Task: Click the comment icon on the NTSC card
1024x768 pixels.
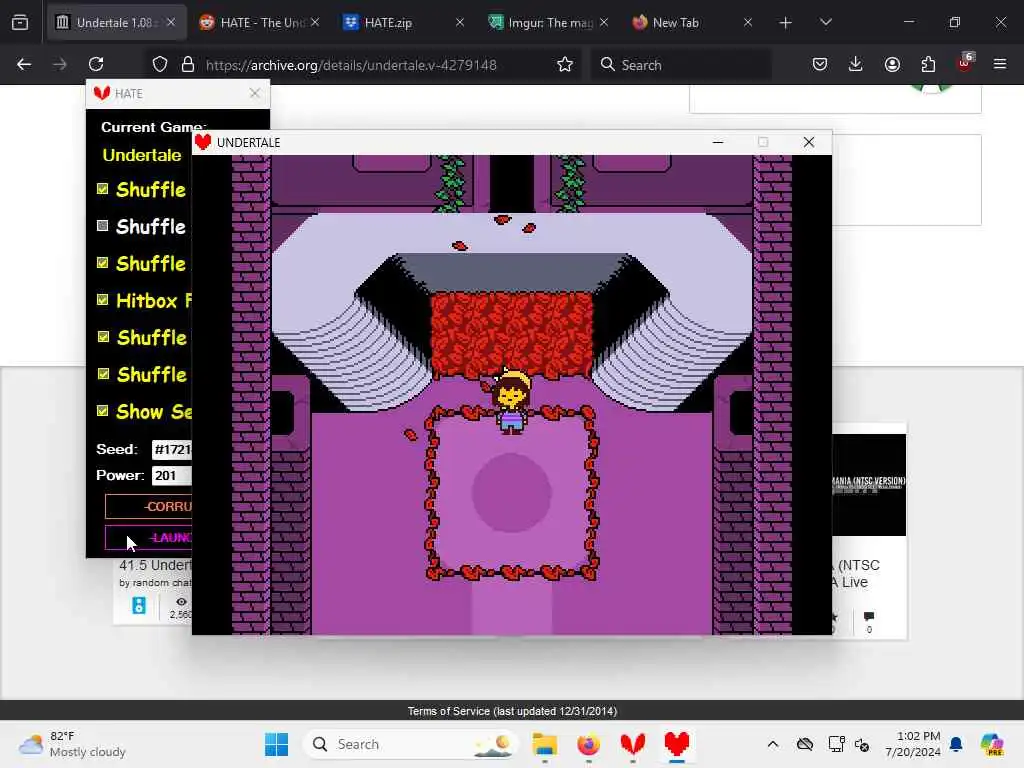Action: [x=869, y=616]
